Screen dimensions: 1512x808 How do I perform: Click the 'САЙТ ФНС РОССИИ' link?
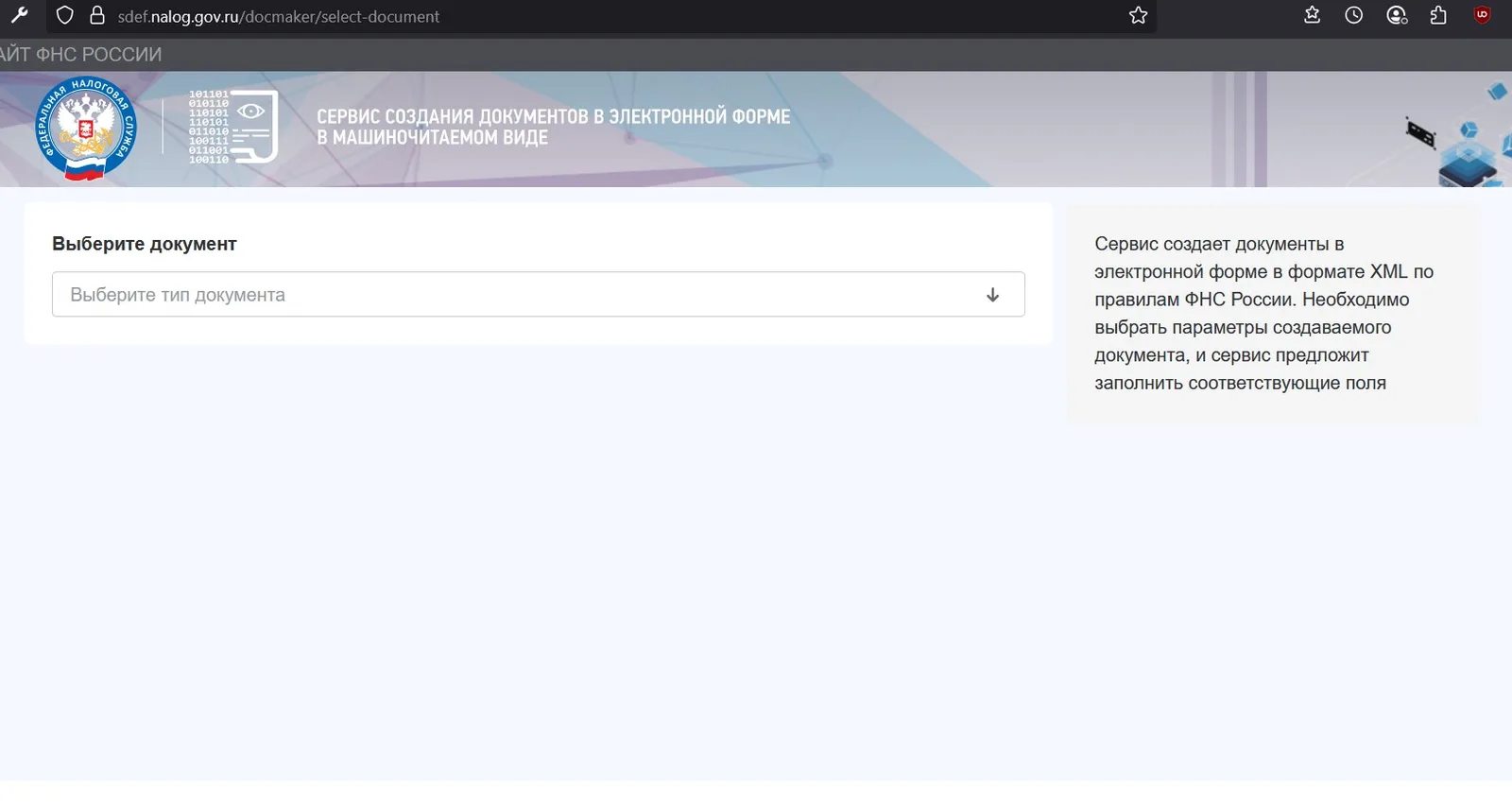[x=81, y=55]
